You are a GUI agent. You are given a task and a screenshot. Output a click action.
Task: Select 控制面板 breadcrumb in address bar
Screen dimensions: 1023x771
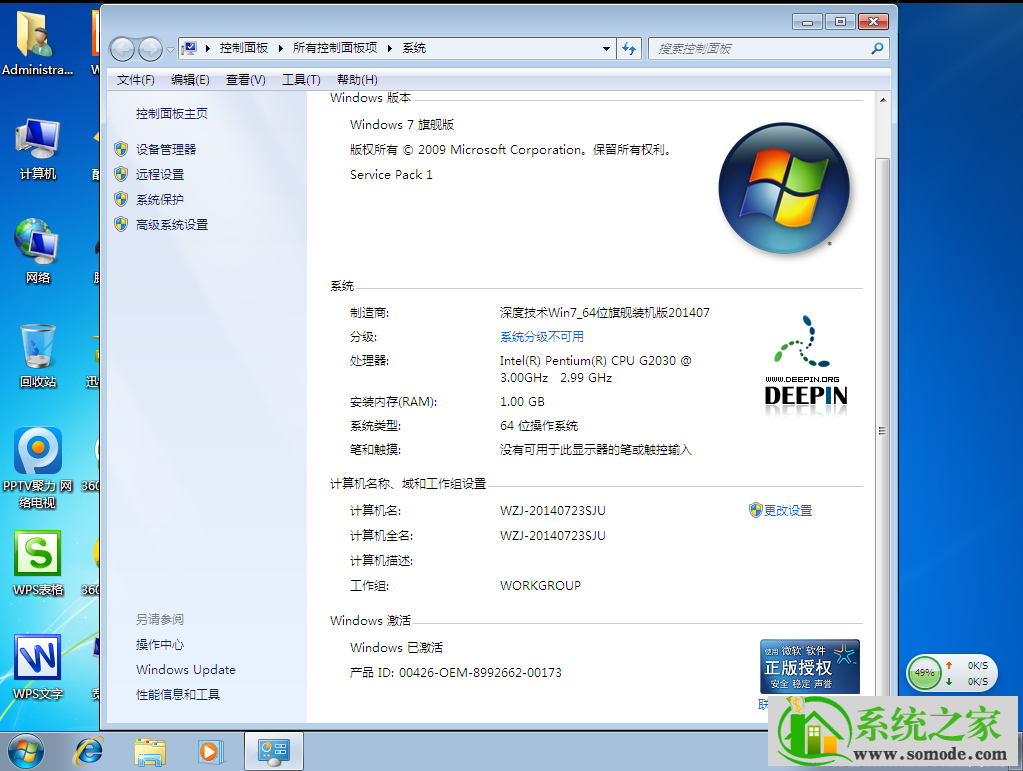point(244,48)
